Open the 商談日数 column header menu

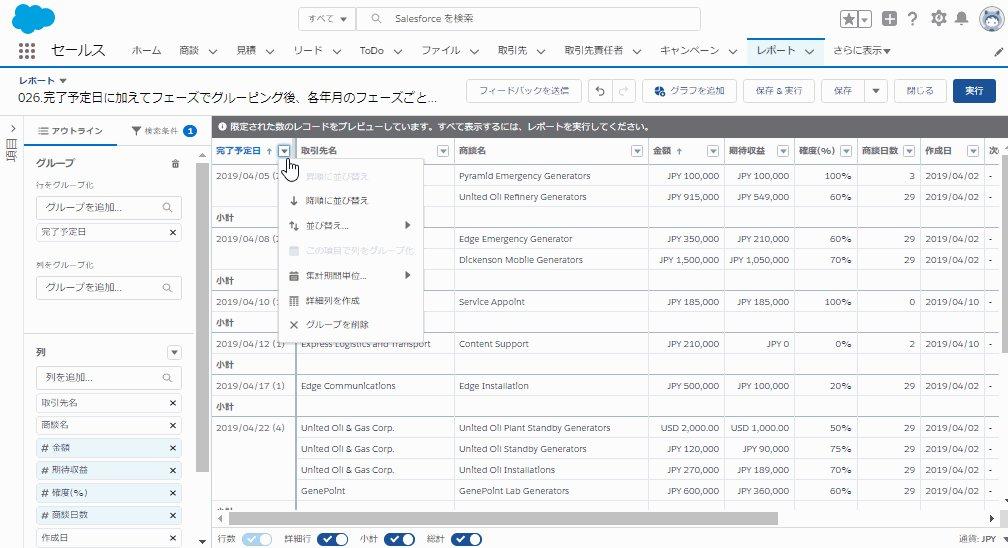point(909,151)
